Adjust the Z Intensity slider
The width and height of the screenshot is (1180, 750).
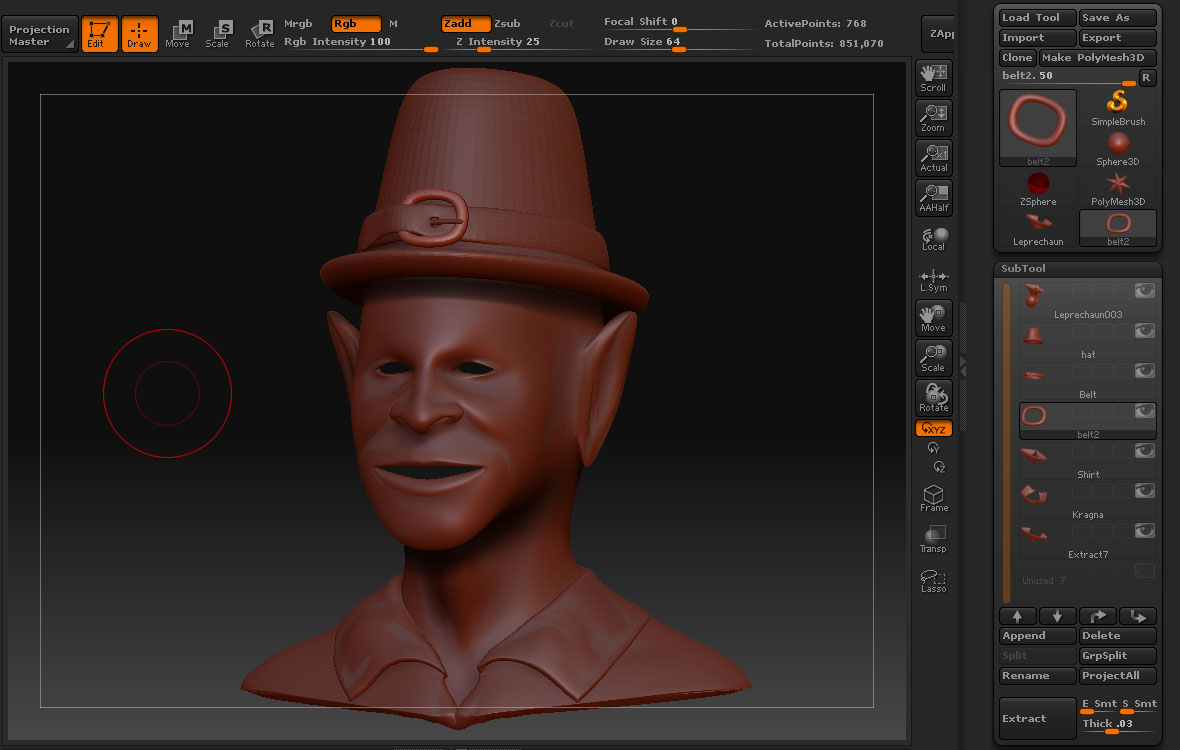(x=484, y=49)
